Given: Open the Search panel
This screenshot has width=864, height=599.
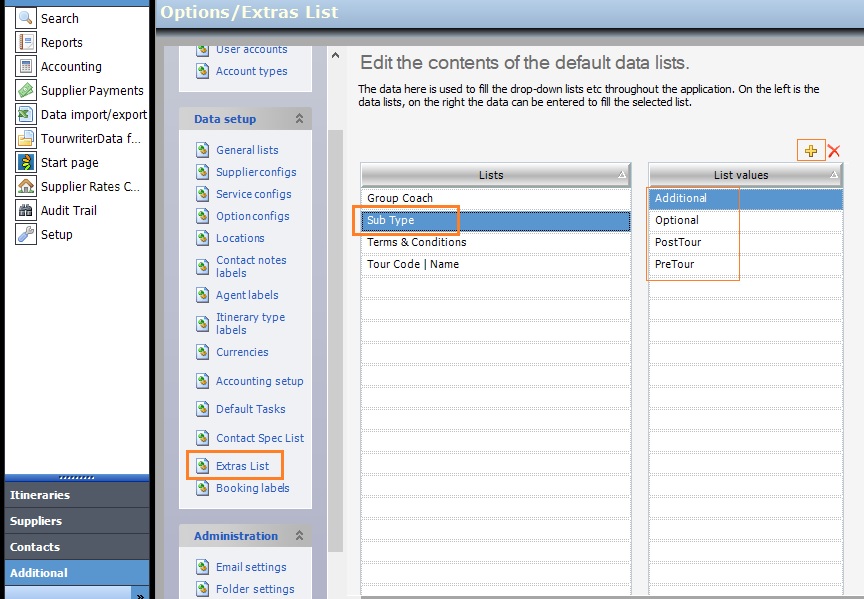Looking at the screenshot, I should click(45, 18).
